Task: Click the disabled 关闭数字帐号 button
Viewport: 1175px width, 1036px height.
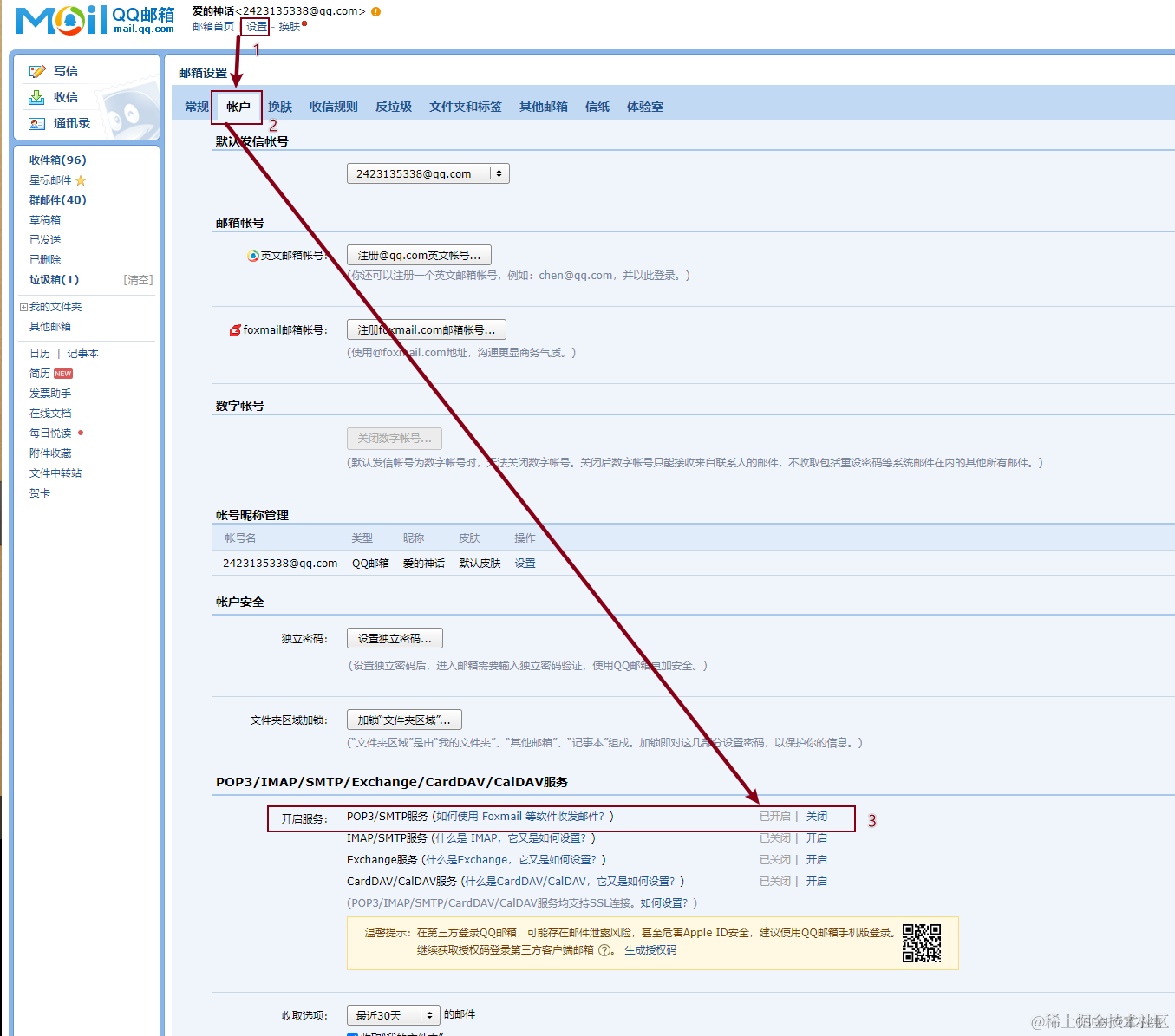Action: tap(395, 438)
